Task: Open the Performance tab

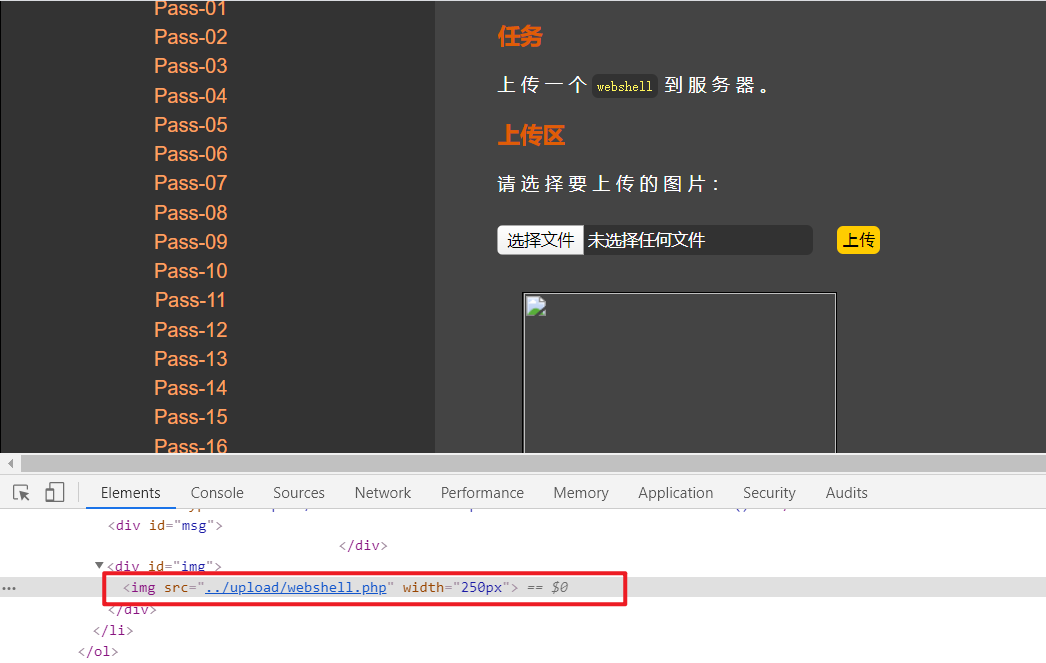Action: tap(482, 493)
